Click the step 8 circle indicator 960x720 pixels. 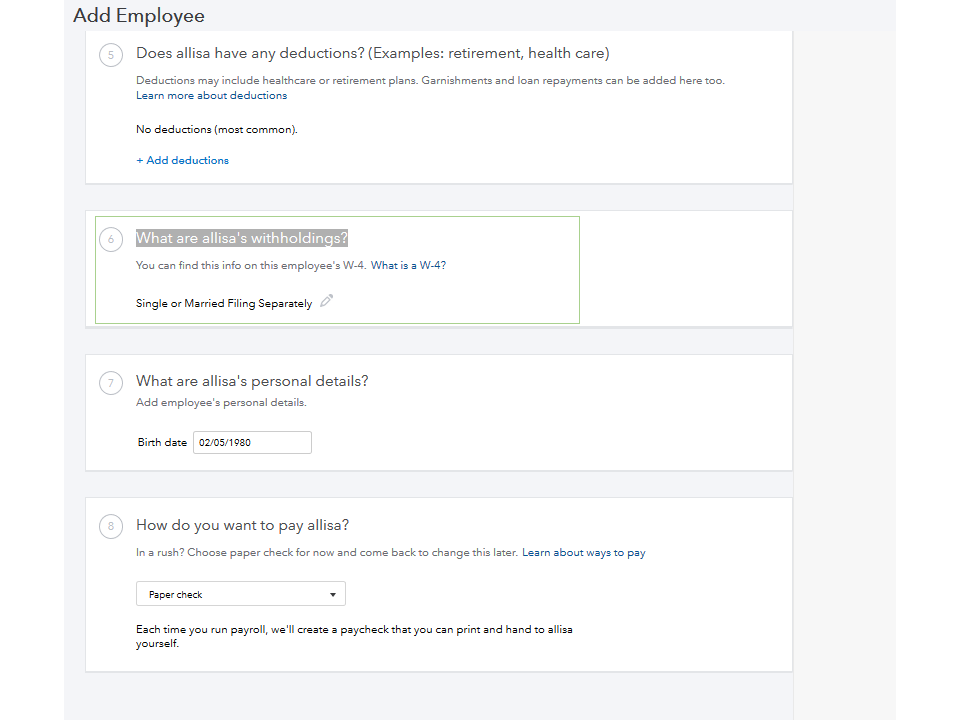click(111, 526)
